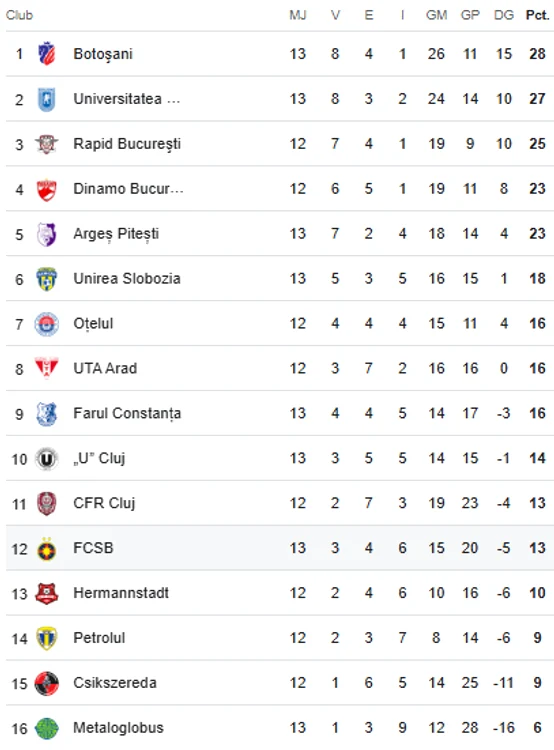Select the FCSB star logo
This screenshot has width=554, height=750.
click(x=46, y=549)
